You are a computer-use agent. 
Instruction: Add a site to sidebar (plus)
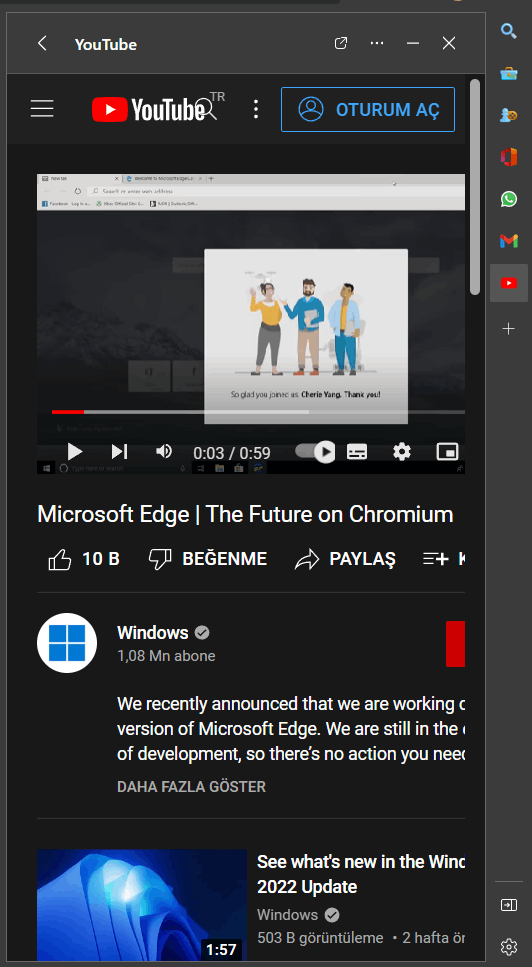coord(509,329)
